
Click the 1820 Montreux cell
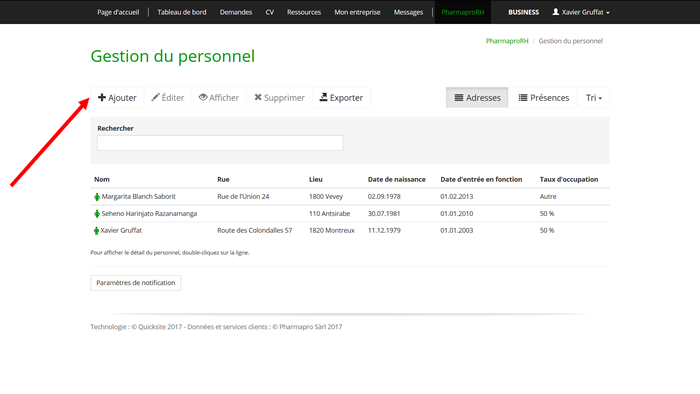click(332, 230)
